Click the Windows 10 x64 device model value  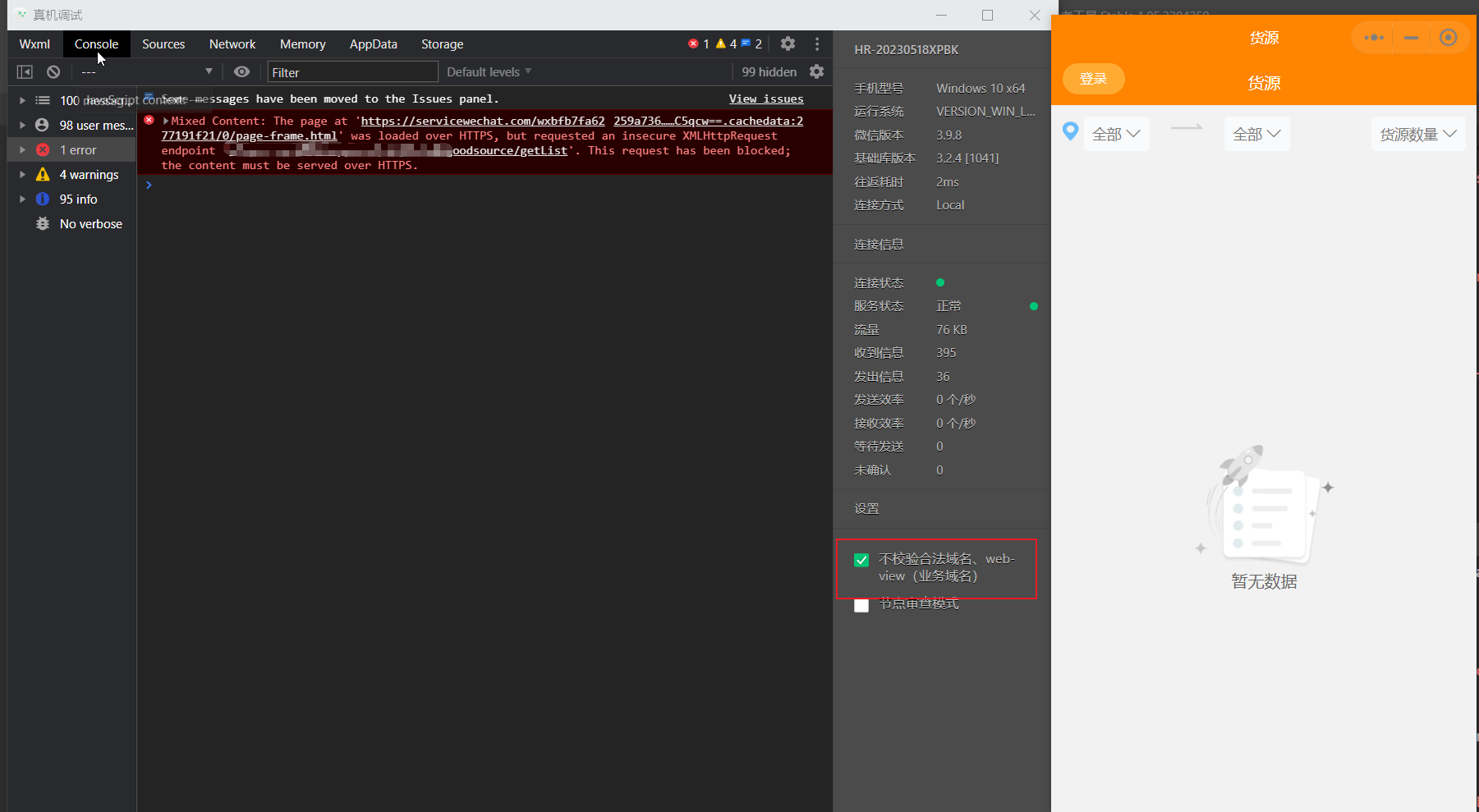tap(981, 88)
